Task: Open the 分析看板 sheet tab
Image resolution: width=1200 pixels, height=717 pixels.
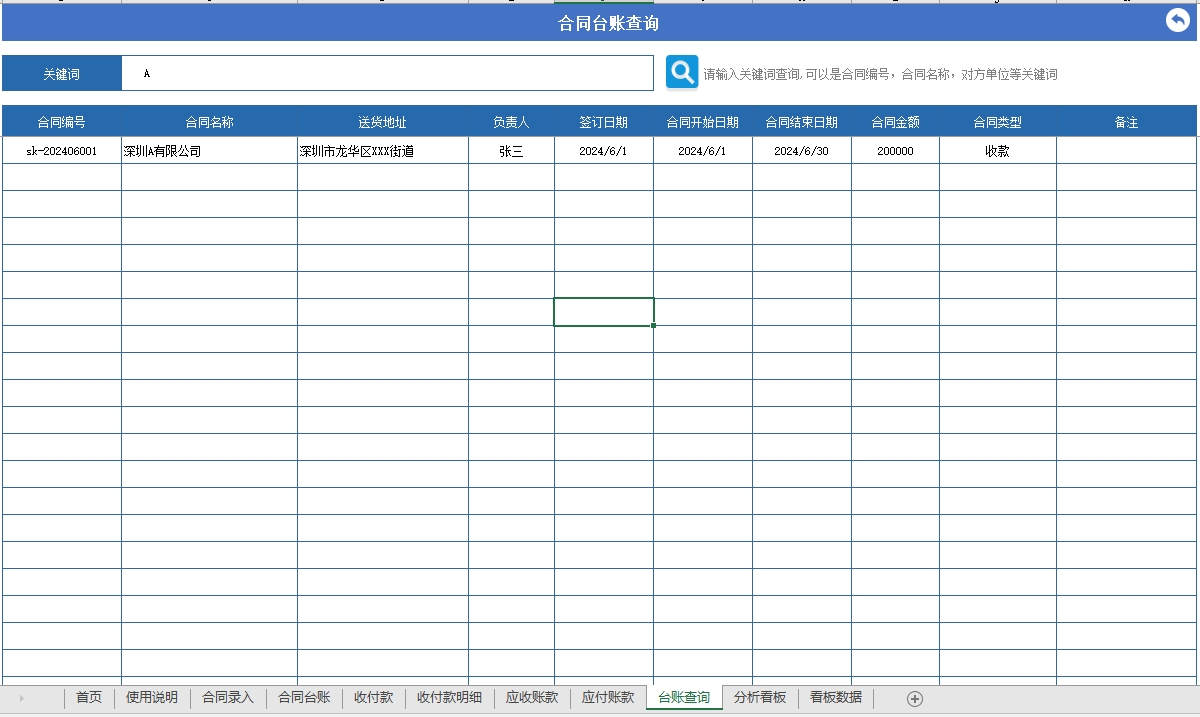Action: (760, 697)
